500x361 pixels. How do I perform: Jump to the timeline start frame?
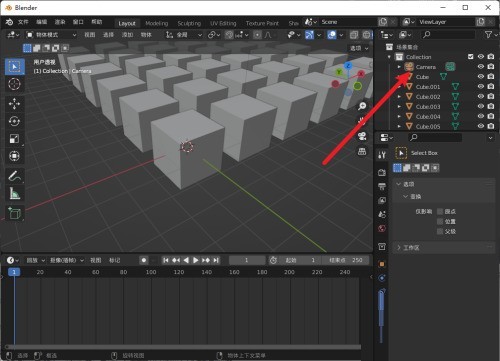(166, 260)
